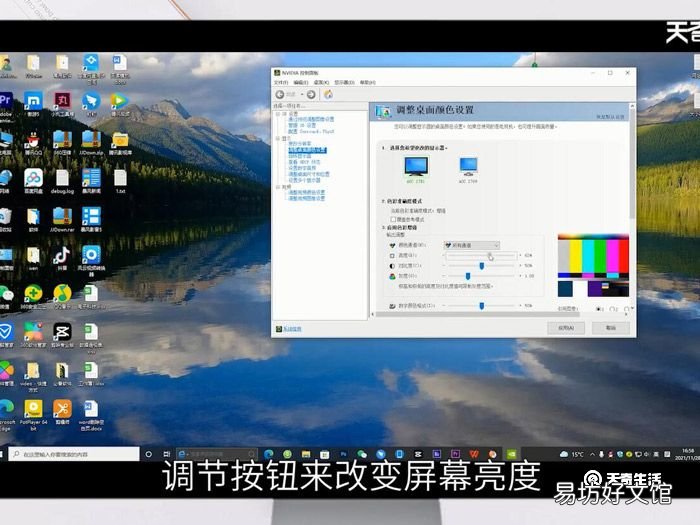The width and height of the screenshot is (700, 525).
Task: Click the contrast (对比度) slider handle
Action: coord(482,266)
